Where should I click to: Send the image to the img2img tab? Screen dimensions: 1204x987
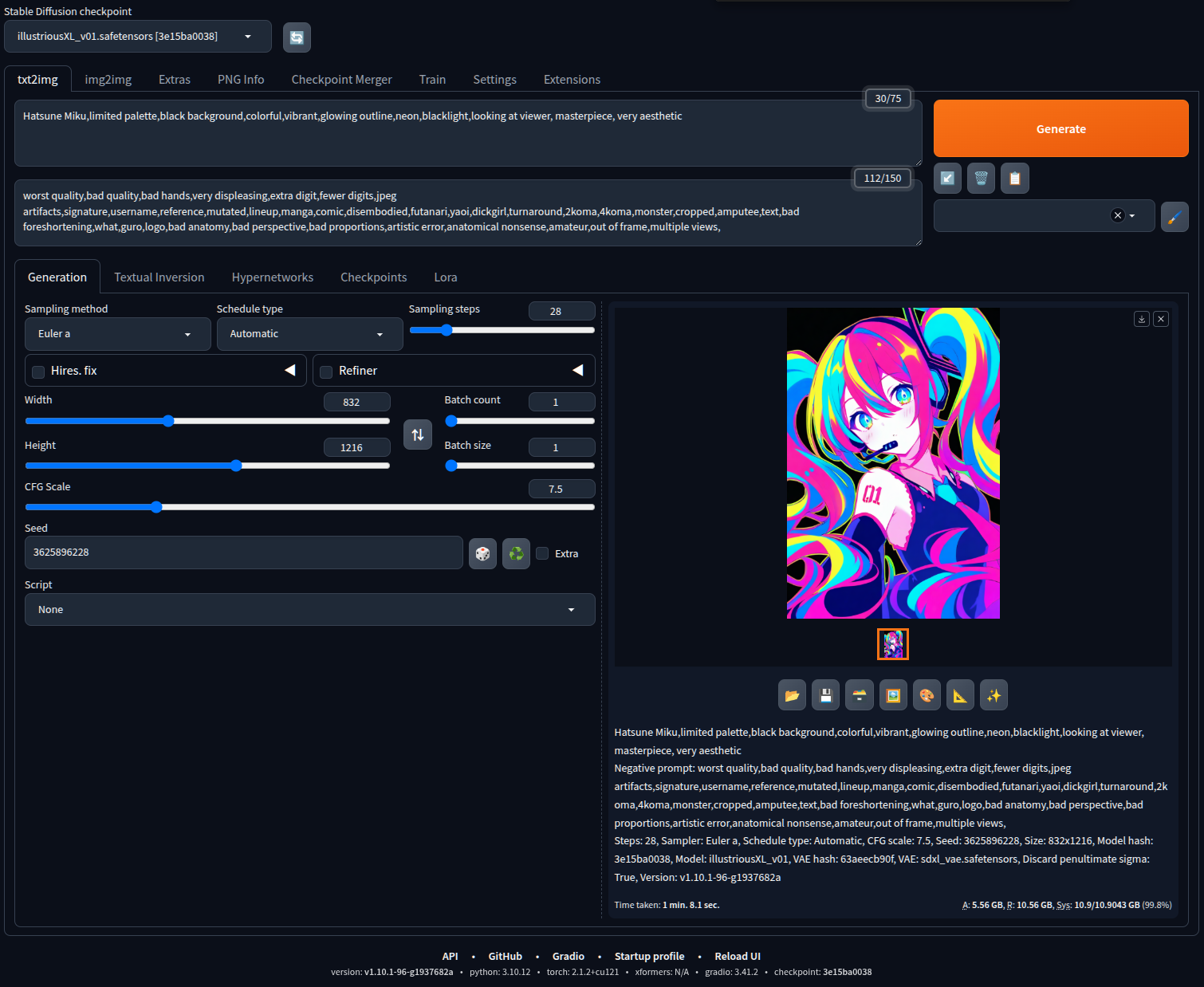click(893, 695)
